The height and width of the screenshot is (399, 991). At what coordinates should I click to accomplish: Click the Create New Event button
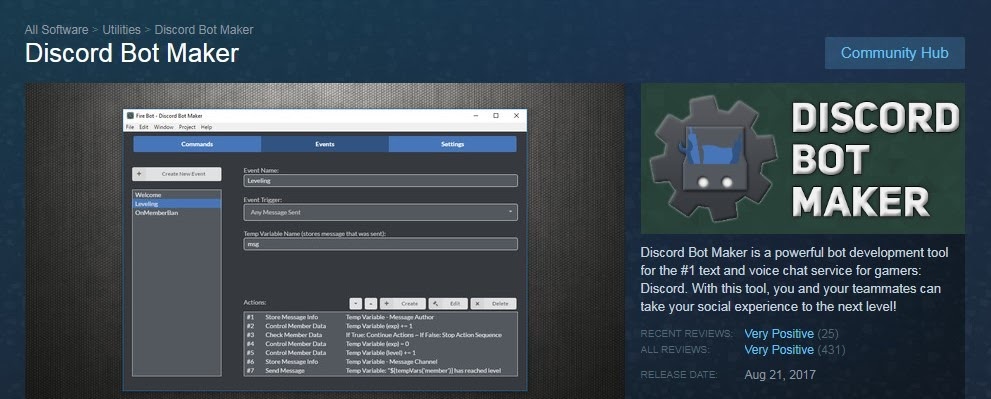(x=177, y=174)
